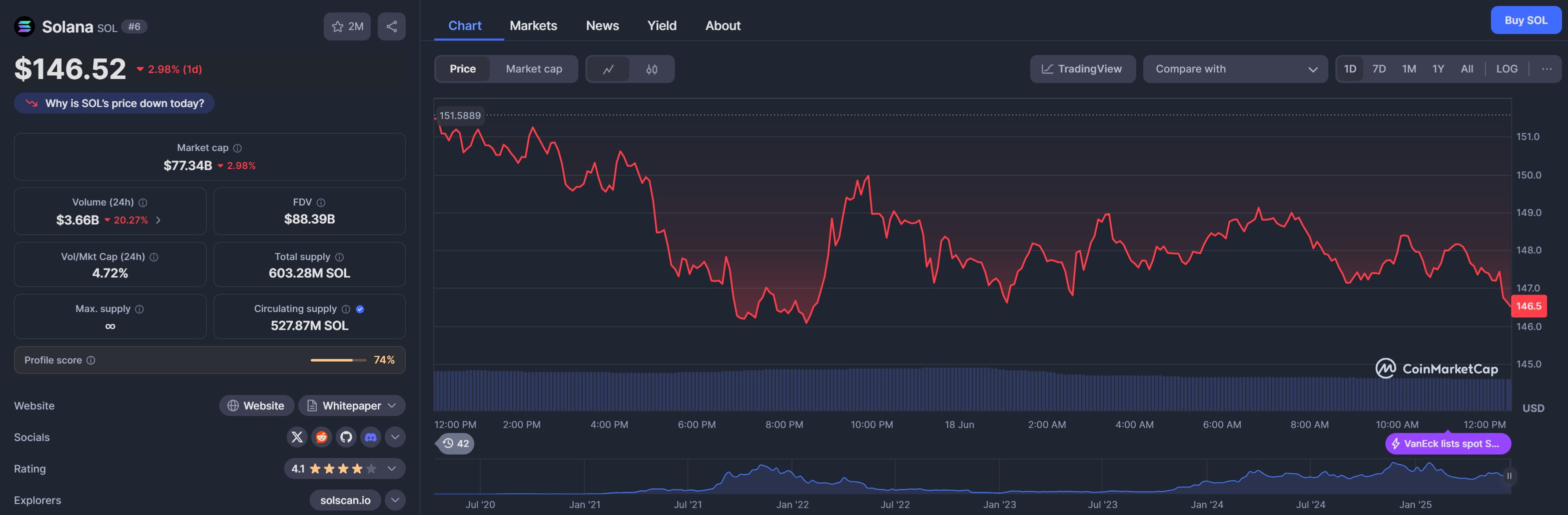Click the $88.39B FDV value
The height and width of the screenshot is (515, 1568).
309,219
